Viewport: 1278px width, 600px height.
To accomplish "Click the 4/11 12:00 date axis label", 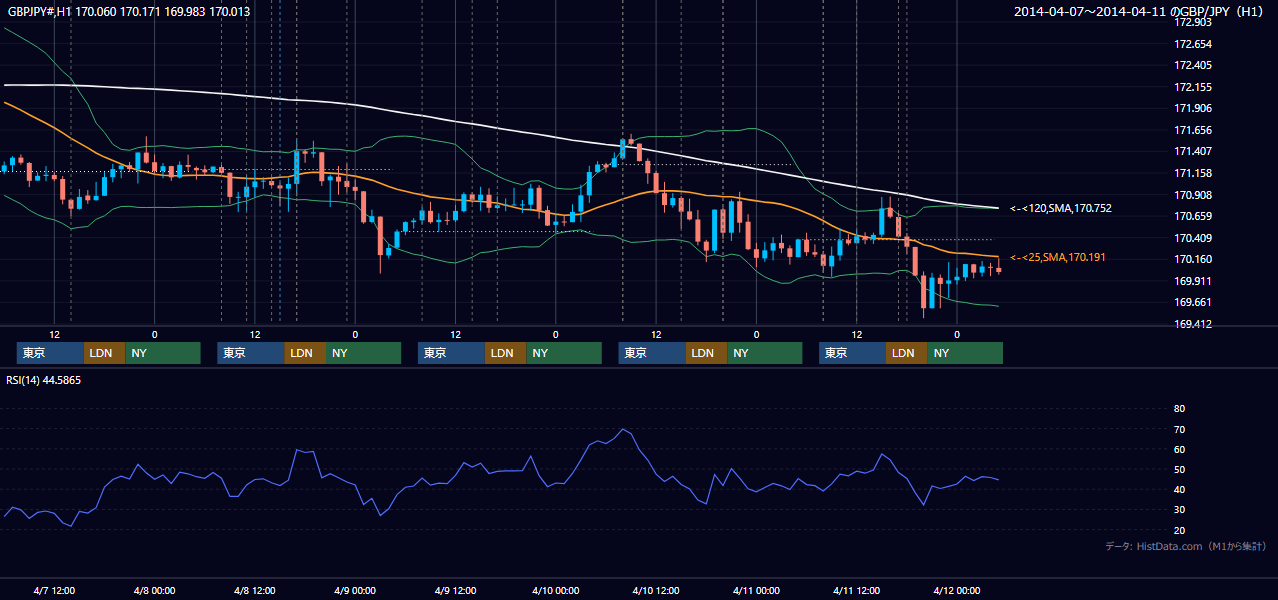I will (856, 590).
